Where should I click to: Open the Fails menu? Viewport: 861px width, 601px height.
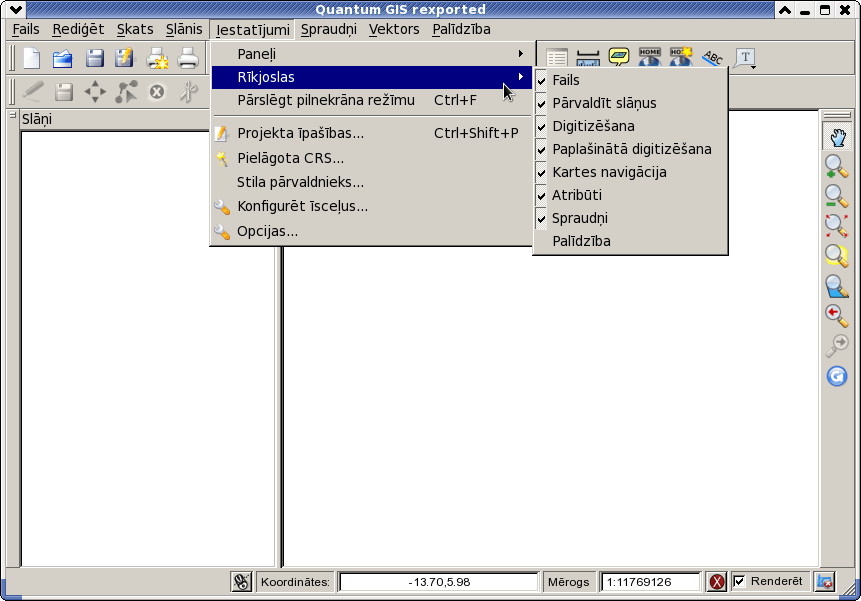click(26, 29)
